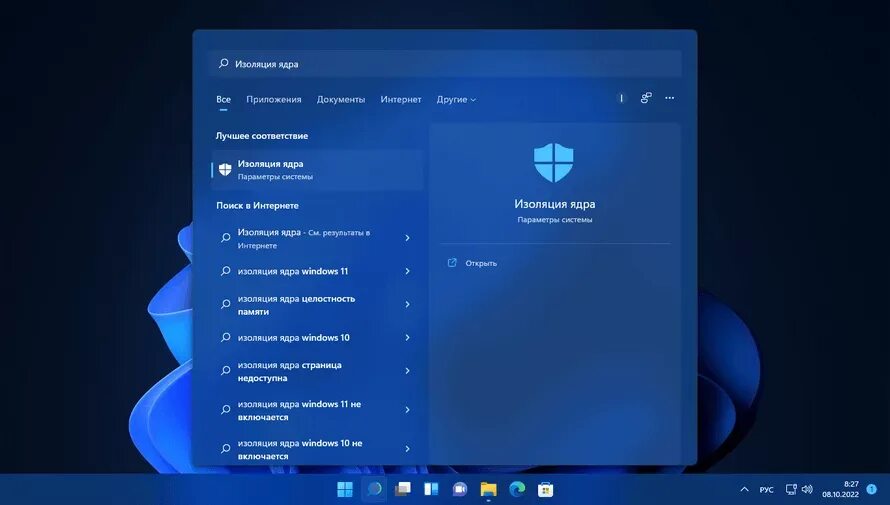The image size is (890, 505).
Task: Click search icon beside страница недоступна suggestion
Action: pyautogui.click(x=225, y=371)
